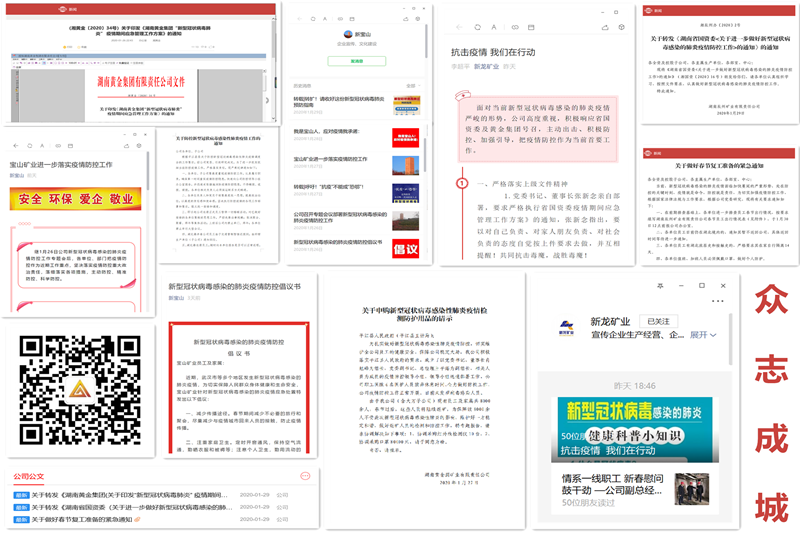
Task: Change font size in 抗击疫情 article window
Action: [494, 27]
